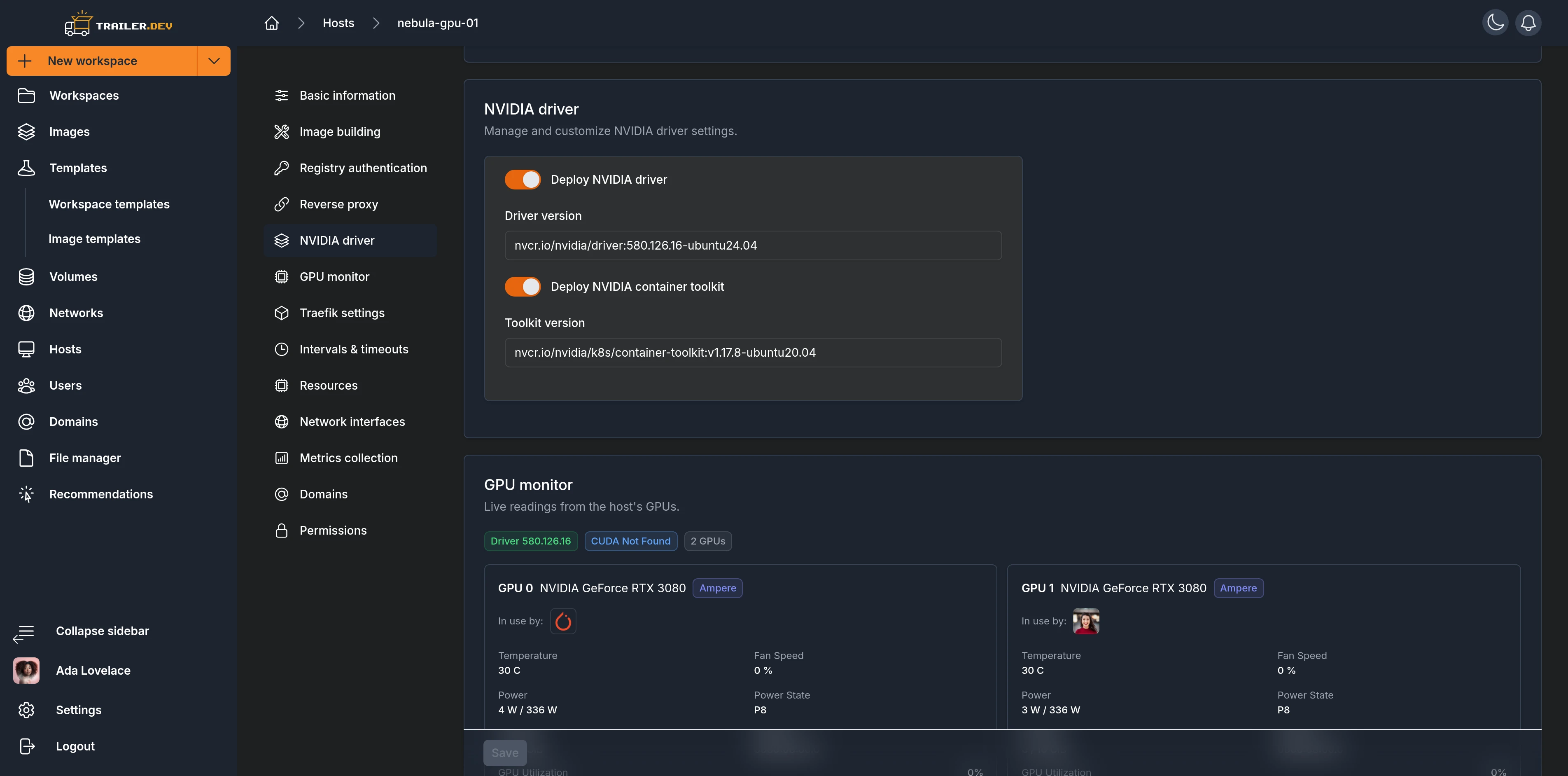This screenshot has height=776, width=1568.
Task: Open Ada Lovelace profile name
Action: [x=93, y=671]
